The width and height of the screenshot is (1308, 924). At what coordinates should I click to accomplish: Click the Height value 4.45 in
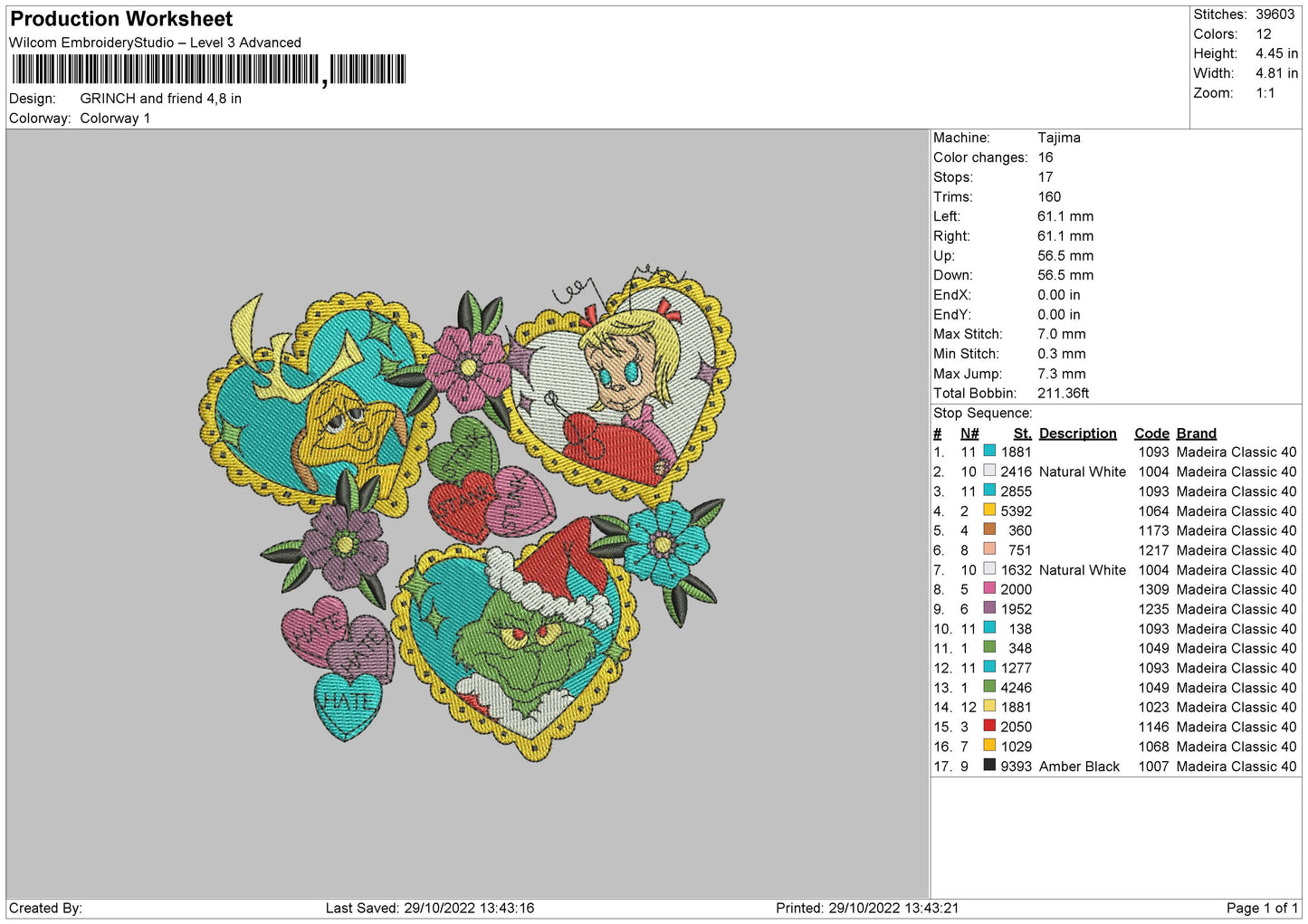[1276, 53]
